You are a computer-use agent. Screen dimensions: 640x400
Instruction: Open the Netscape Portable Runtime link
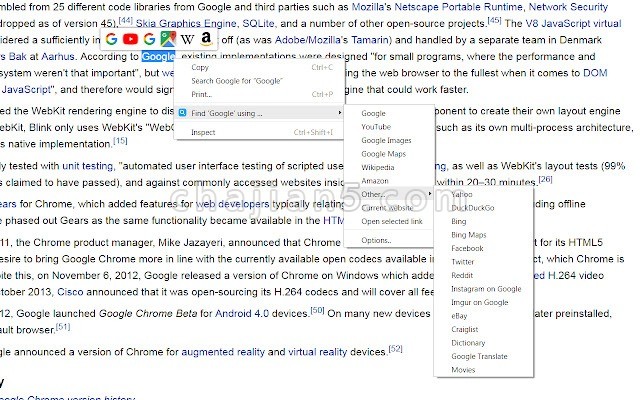tap(458, 7)
